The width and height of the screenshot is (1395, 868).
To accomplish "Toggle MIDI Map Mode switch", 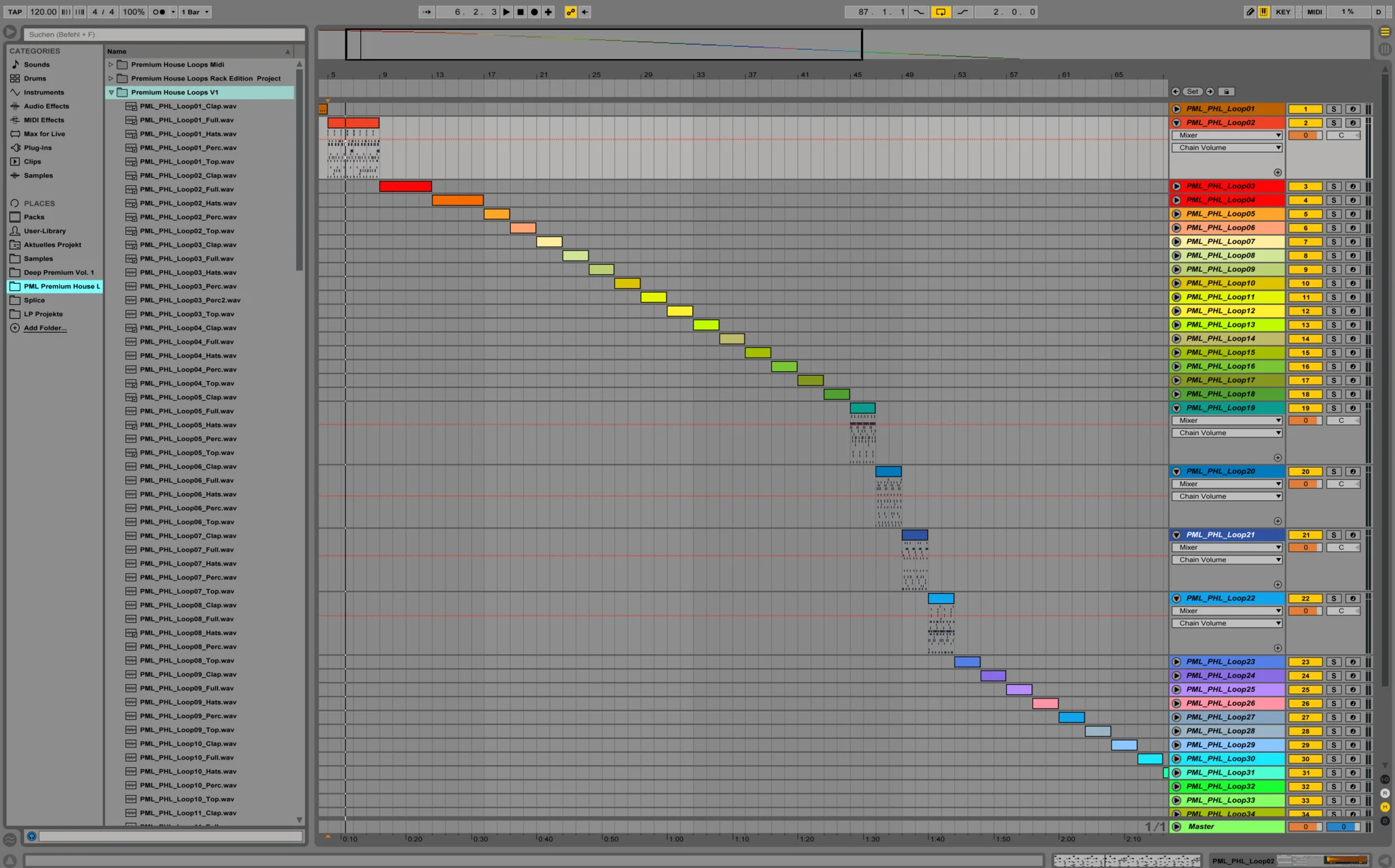I will coord(1315,12).
